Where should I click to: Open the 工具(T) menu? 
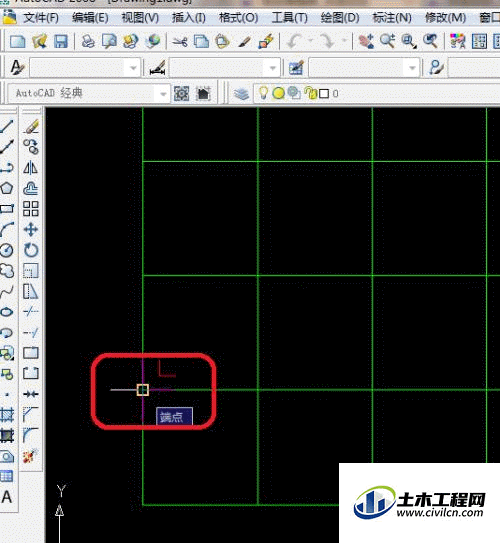tap(289, 18)
